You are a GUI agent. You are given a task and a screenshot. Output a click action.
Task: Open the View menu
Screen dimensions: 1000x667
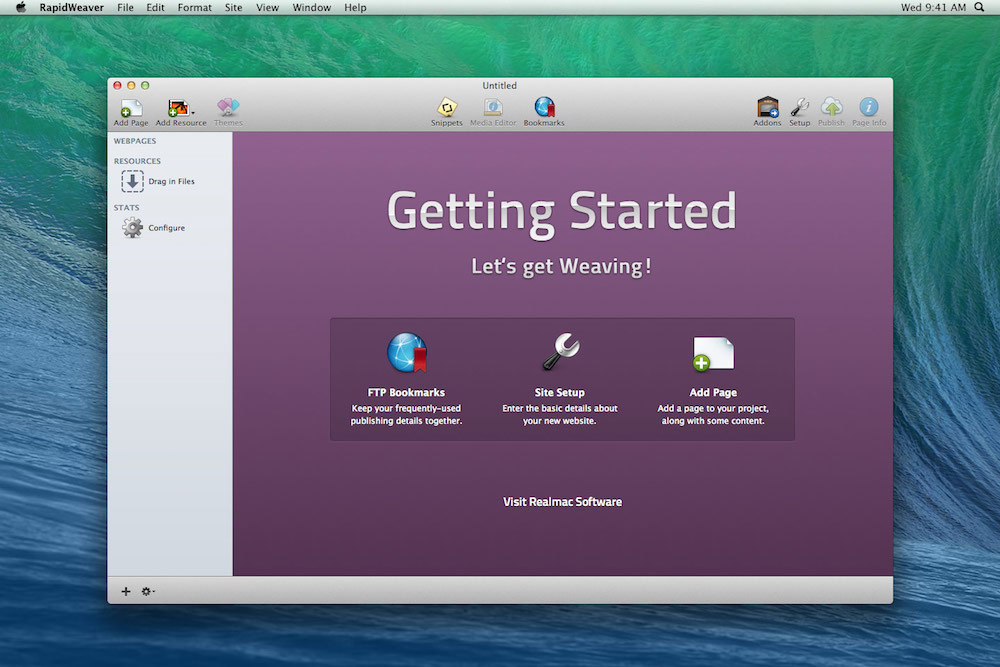click(x=267, y=8)
